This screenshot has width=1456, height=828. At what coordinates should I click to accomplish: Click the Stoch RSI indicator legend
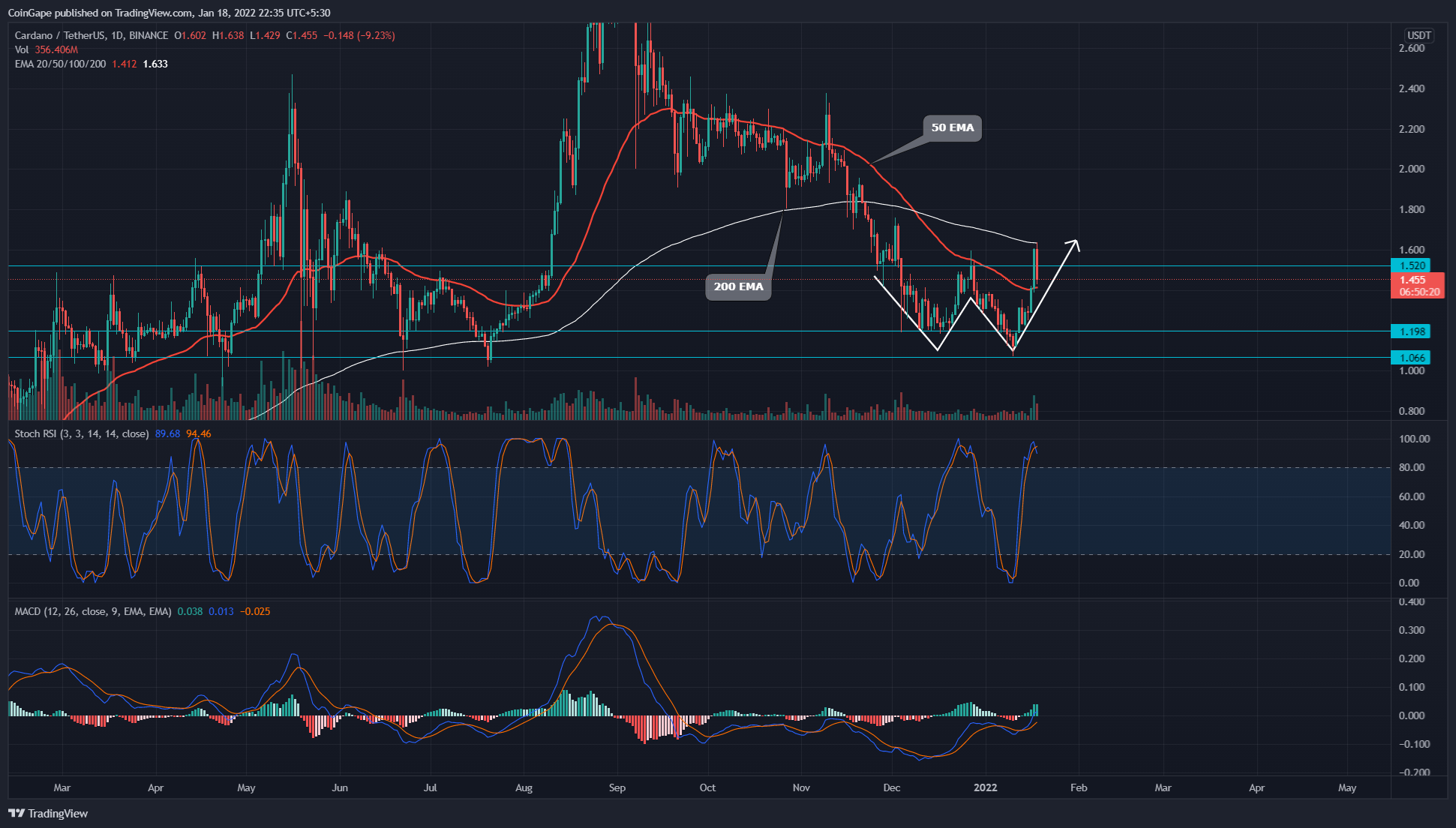click(81, 433)
